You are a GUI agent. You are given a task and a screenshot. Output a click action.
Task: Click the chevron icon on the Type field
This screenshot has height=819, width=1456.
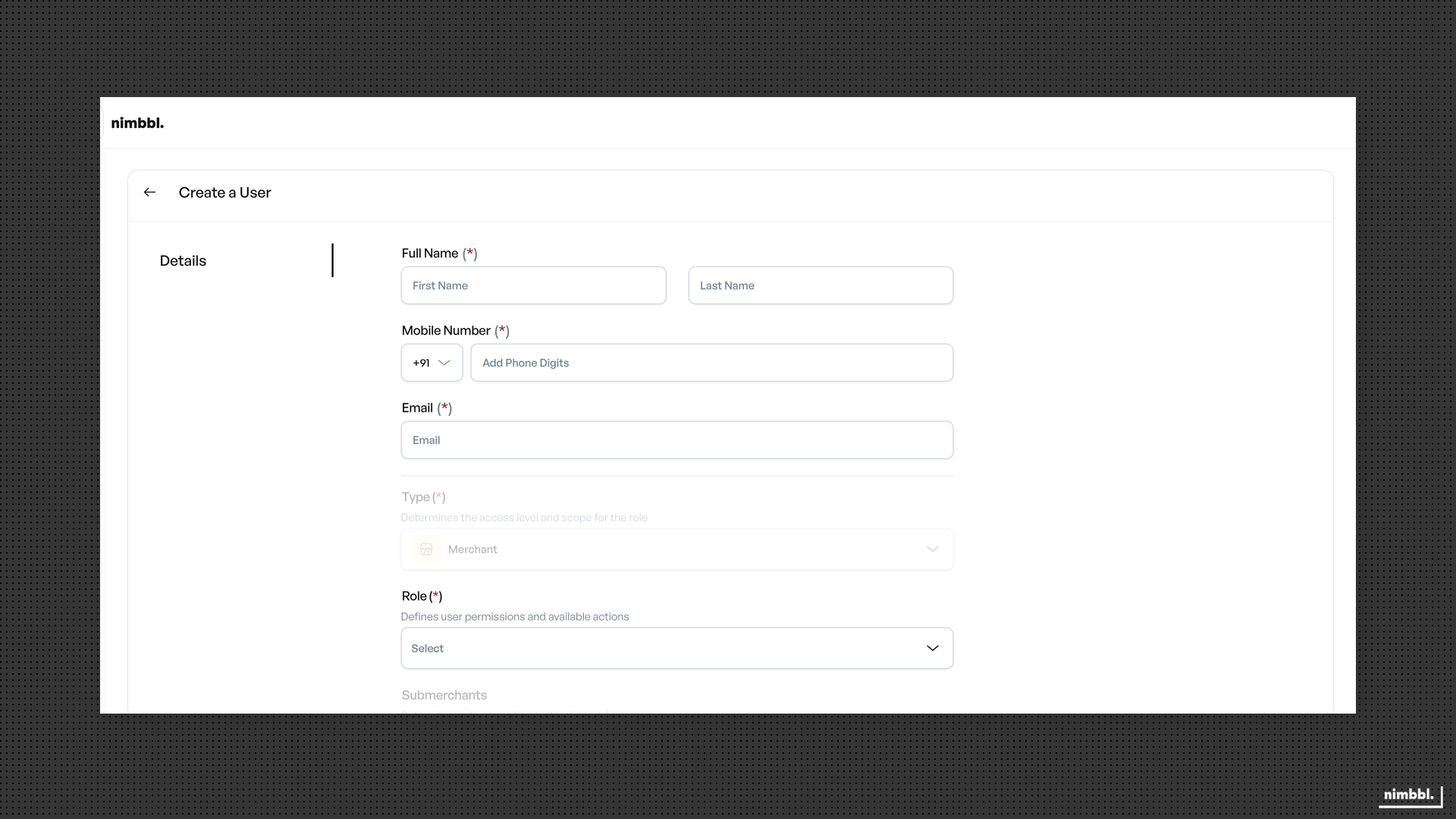tap(932, 548)
